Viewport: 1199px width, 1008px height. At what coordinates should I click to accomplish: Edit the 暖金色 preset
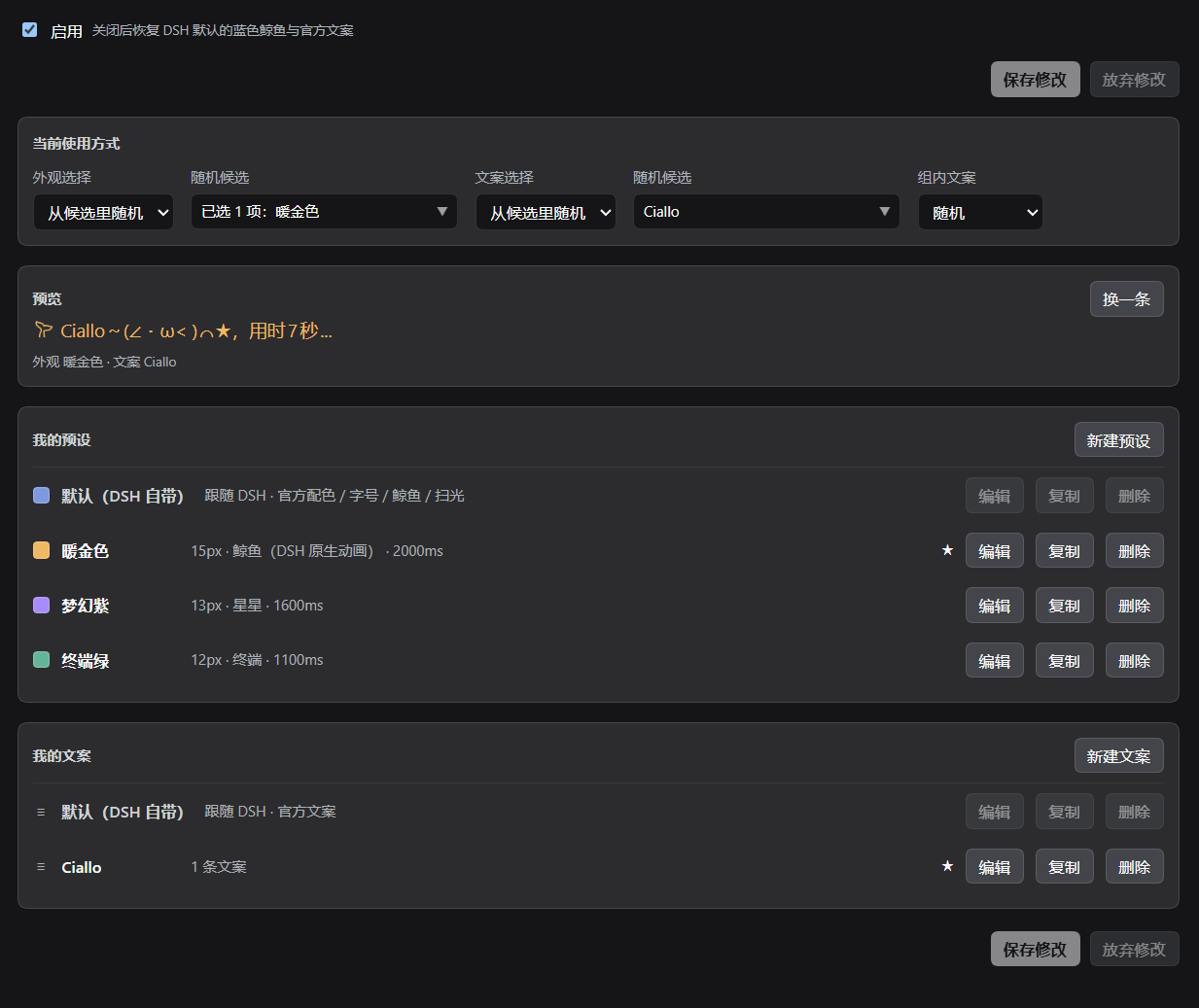[x=994, y=551]
